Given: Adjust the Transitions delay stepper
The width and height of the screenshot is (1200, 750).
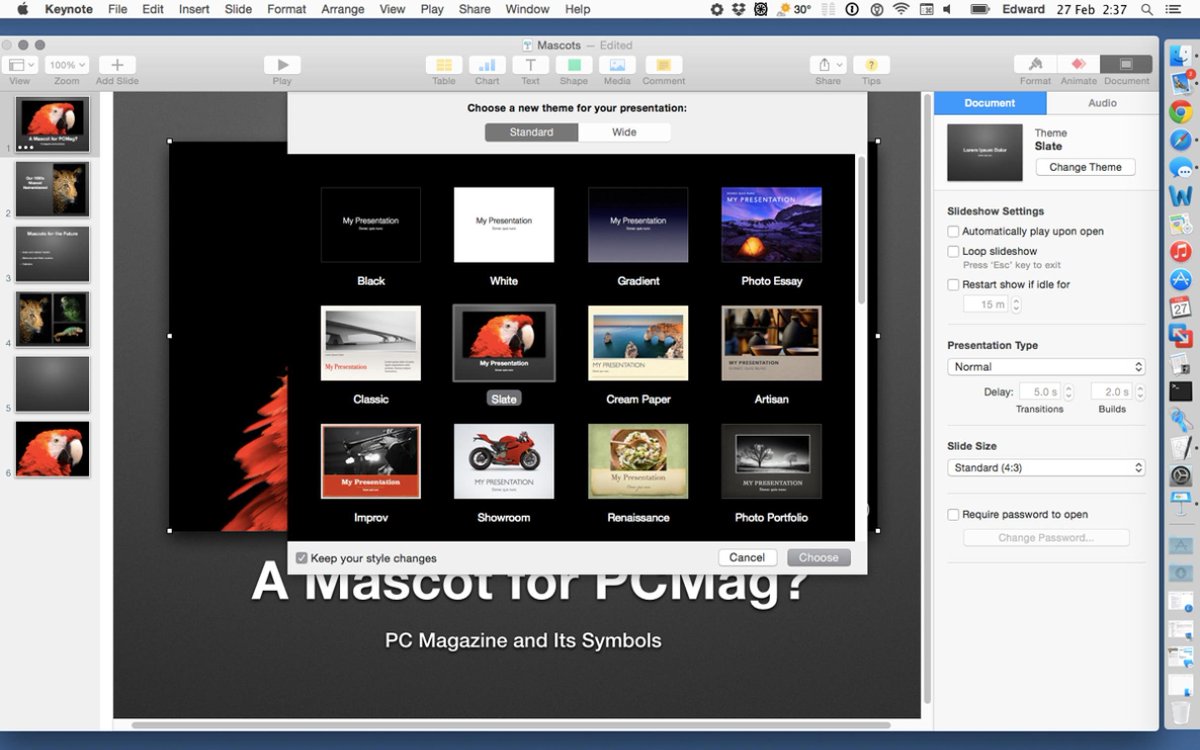Looking at the screenshot, I should (1068, 392).
